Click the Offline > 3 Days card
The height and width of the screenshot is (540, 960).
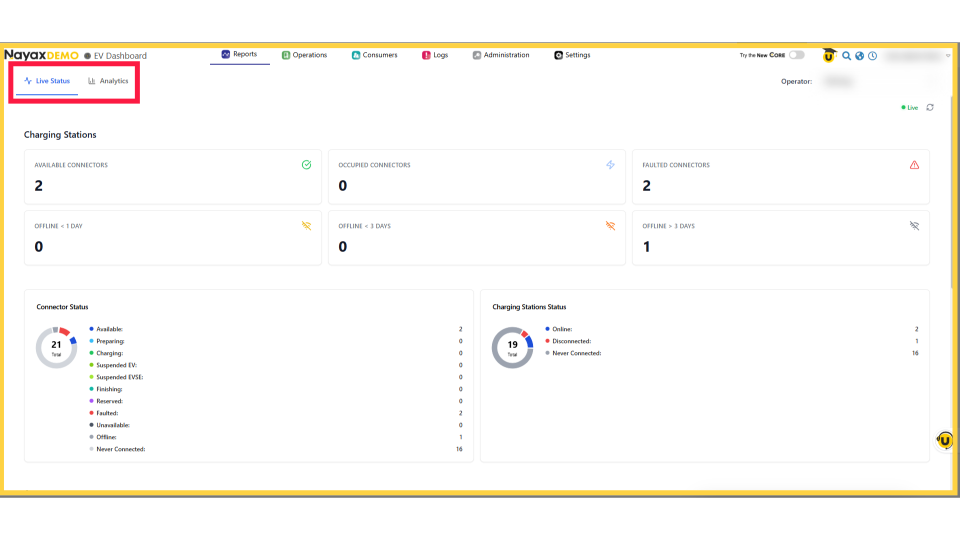click(780, 238)
